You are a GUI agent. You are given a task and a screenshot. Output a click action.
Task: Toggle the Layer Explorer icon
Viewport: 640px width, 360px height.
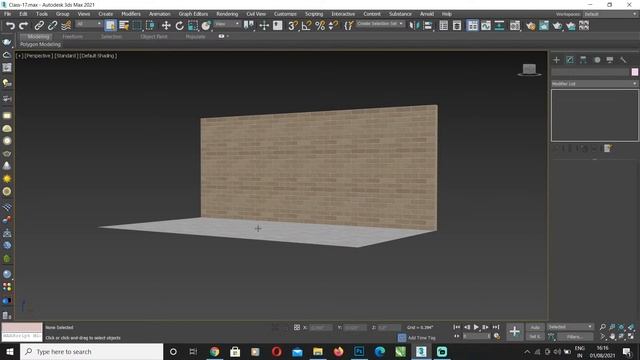click(457, 26)
